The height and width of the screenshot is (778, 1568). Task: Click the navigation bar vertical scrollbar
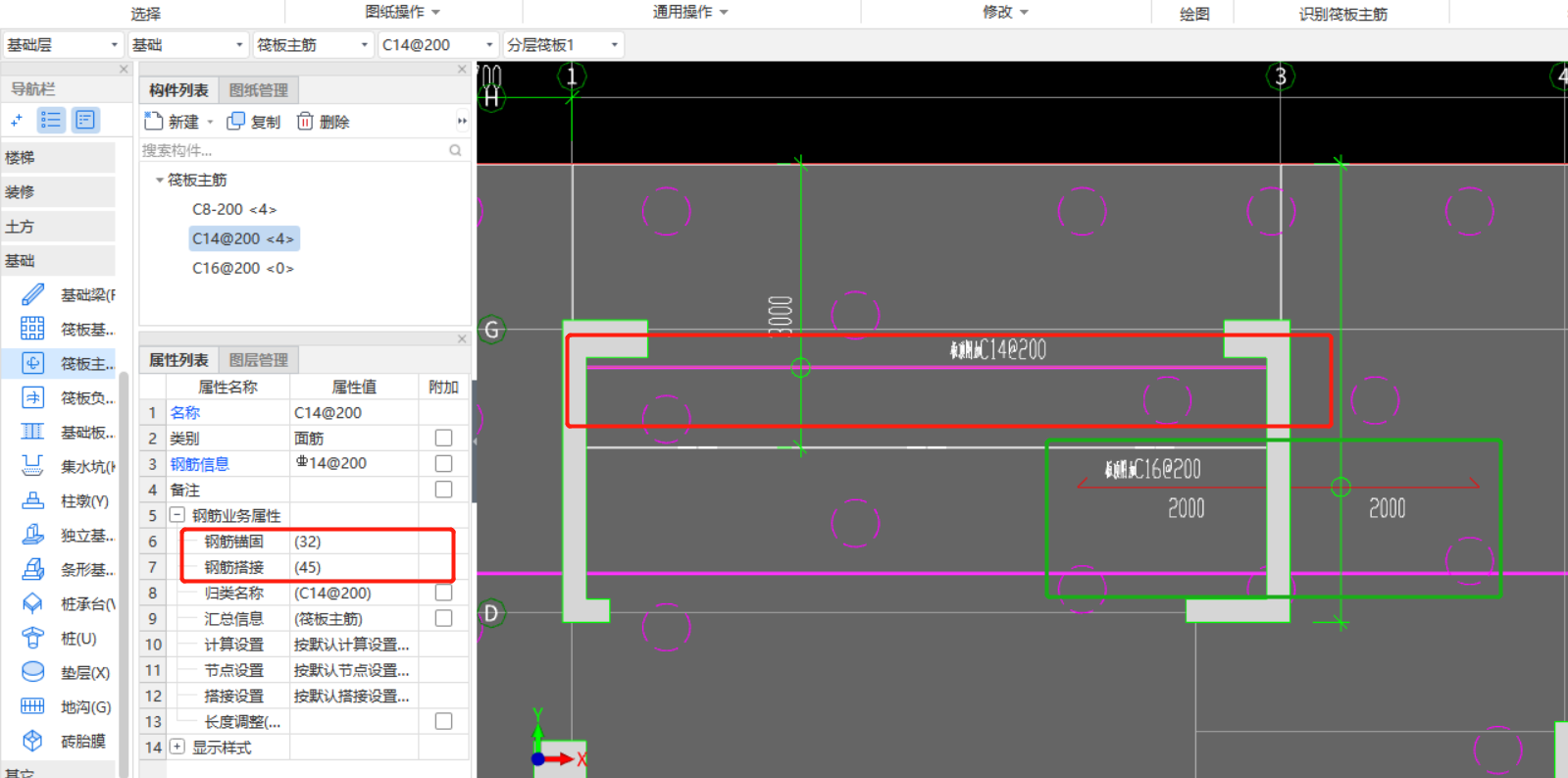tap(124, 574)
